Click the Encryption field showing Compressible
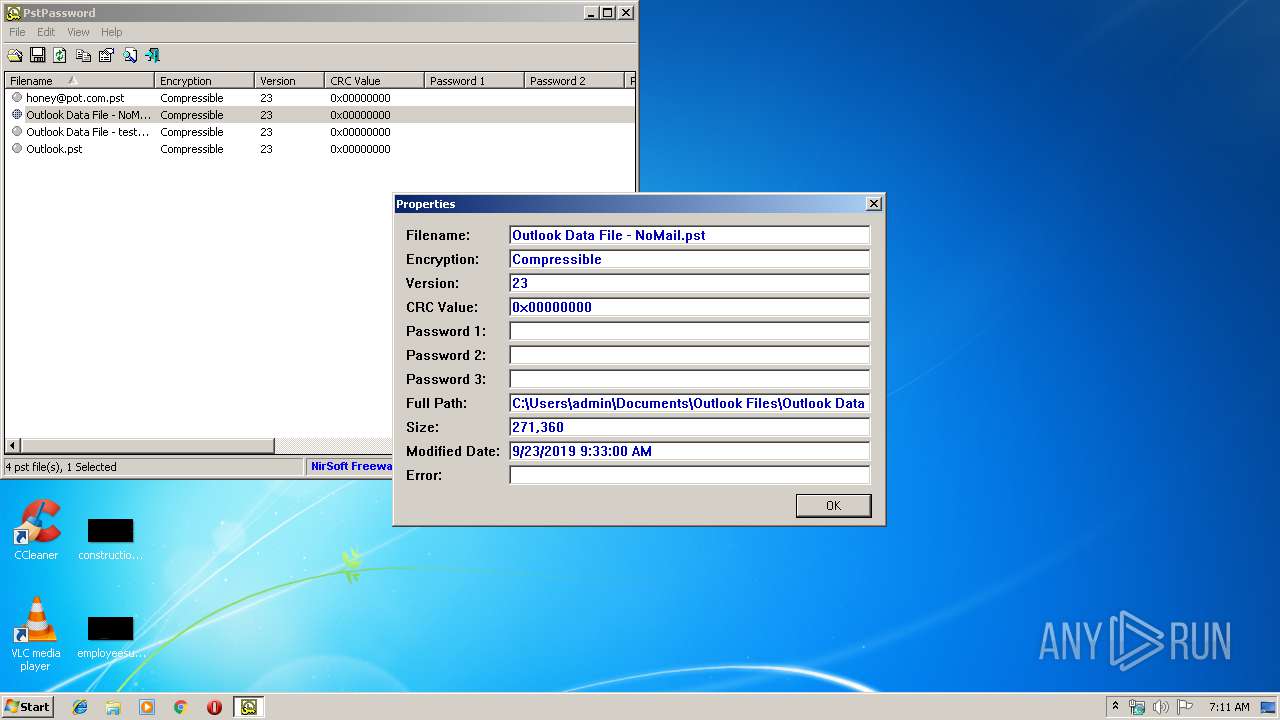 (689, 259)
